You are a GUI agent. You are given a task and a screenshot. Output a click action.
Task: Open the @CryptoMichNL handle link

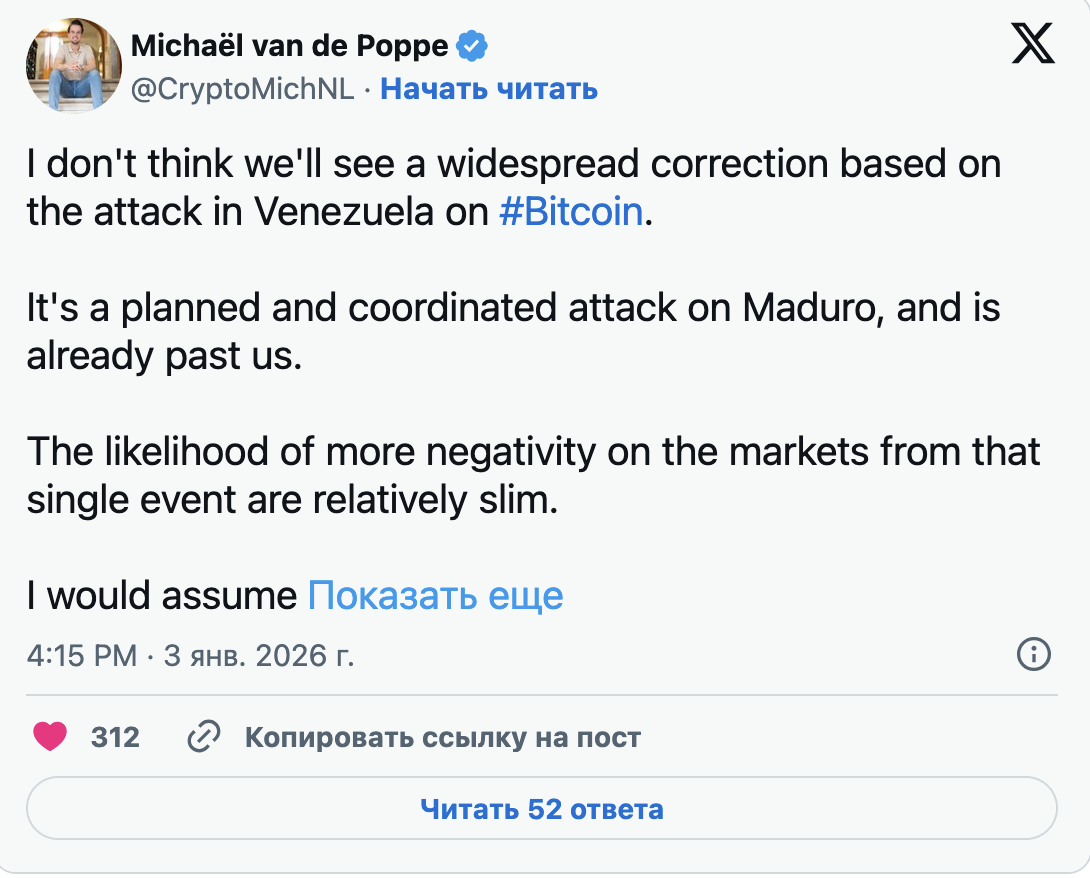coord(243,89)
